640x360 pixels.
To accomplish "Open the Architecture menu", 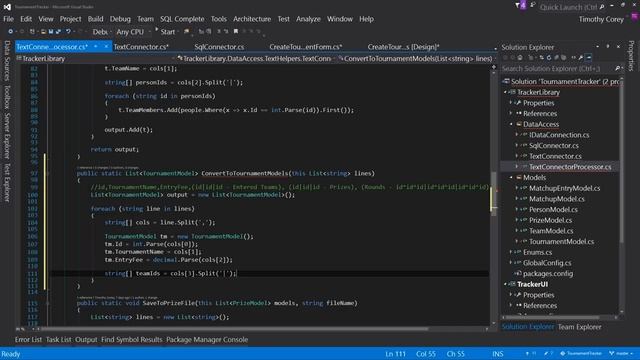I will click(x=252, y=19).
